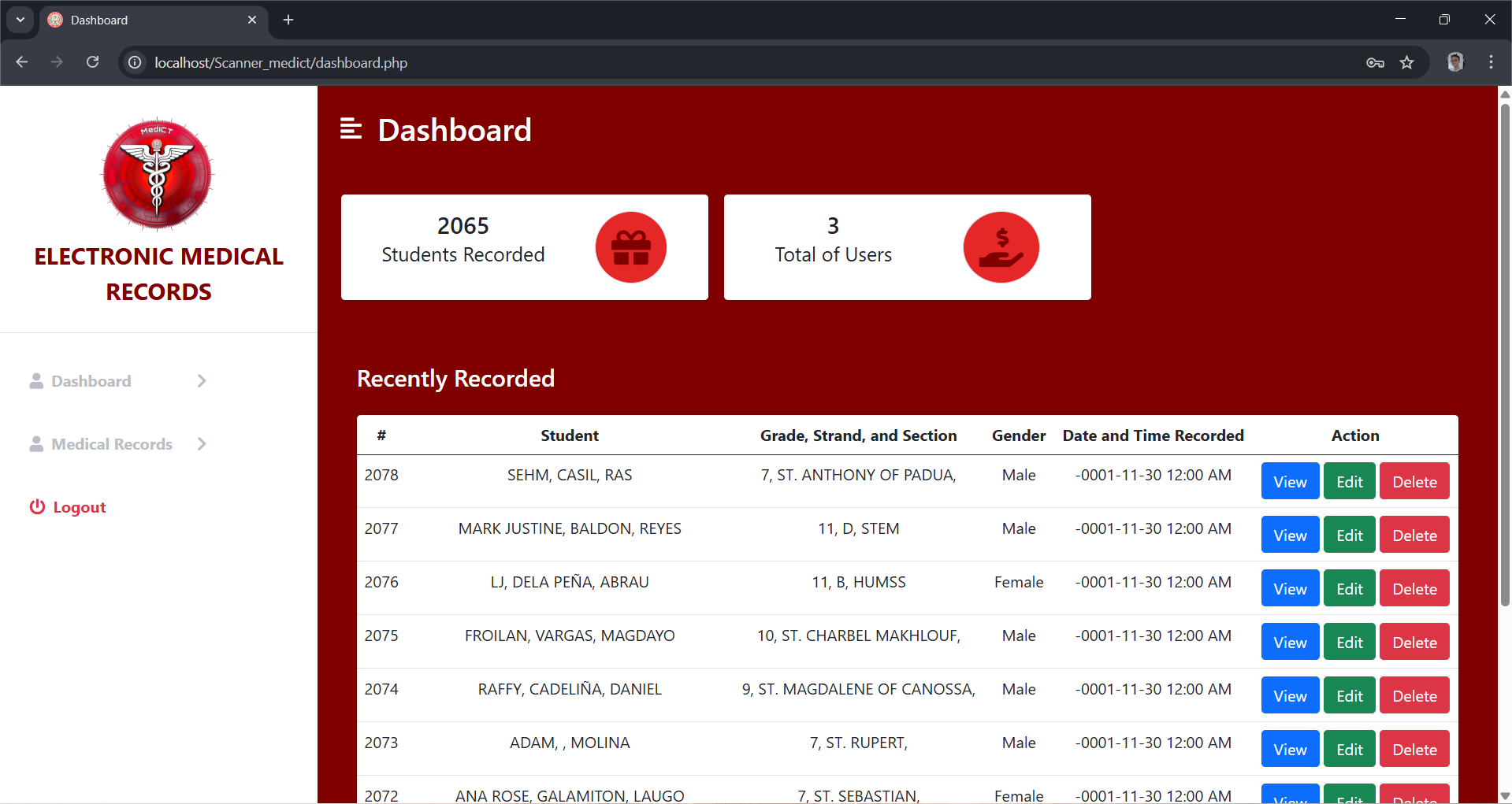1512x804 pixels.
Task: Click the browser reload page icon
Action: click(x=93, y=62)
